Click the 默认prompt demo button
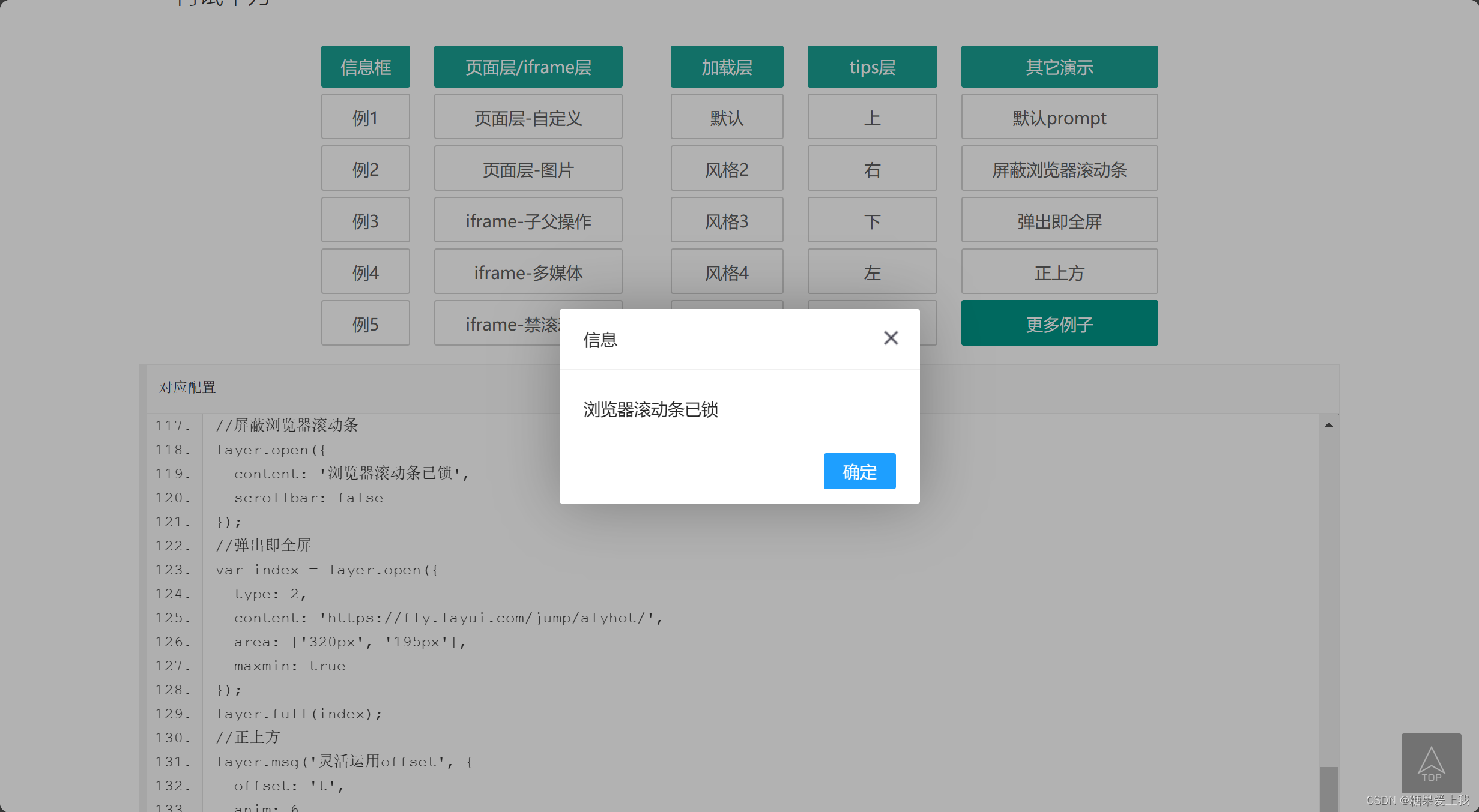1479x812 pixels. [1059, 117]
